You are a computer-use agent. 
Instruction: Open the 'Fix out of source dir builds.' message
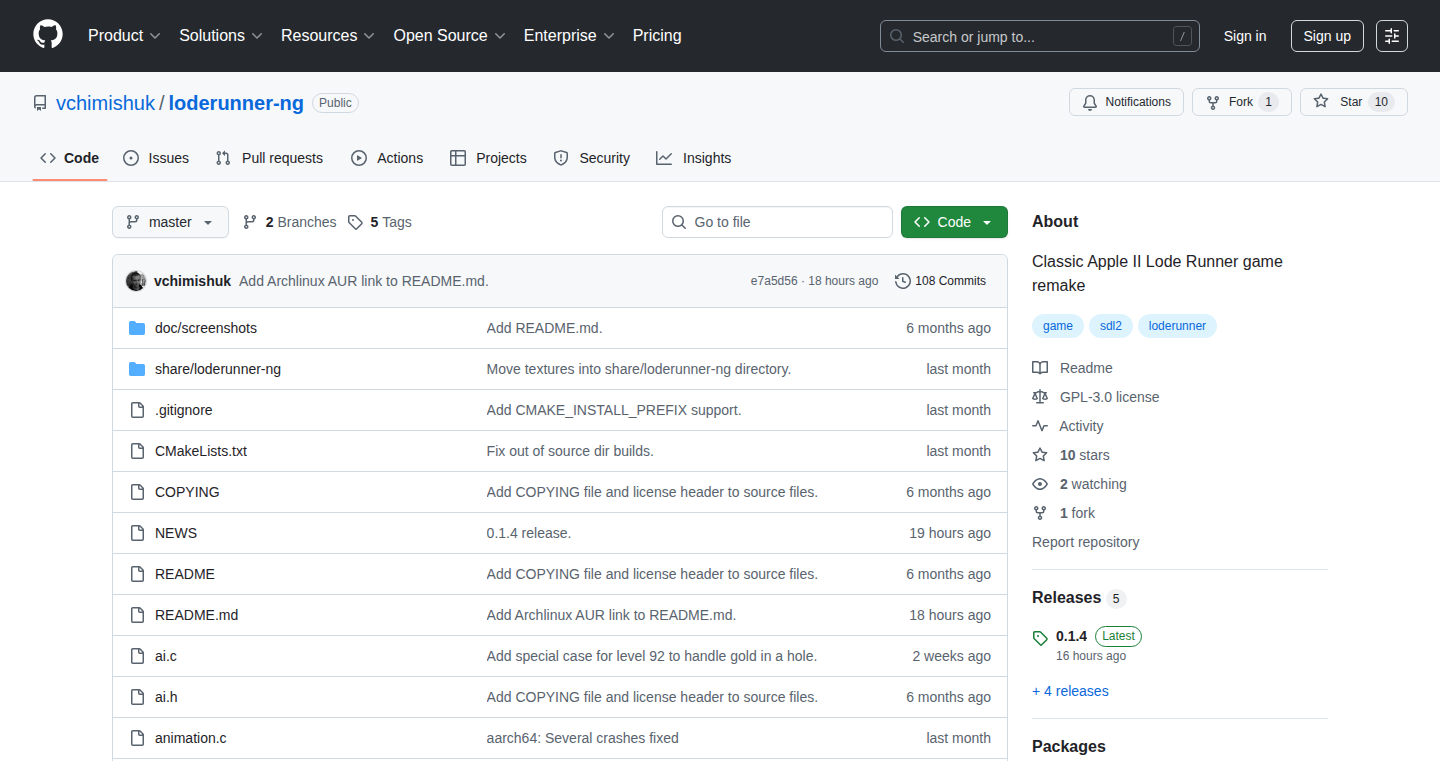pyautogui.click(x=570, y=451)
